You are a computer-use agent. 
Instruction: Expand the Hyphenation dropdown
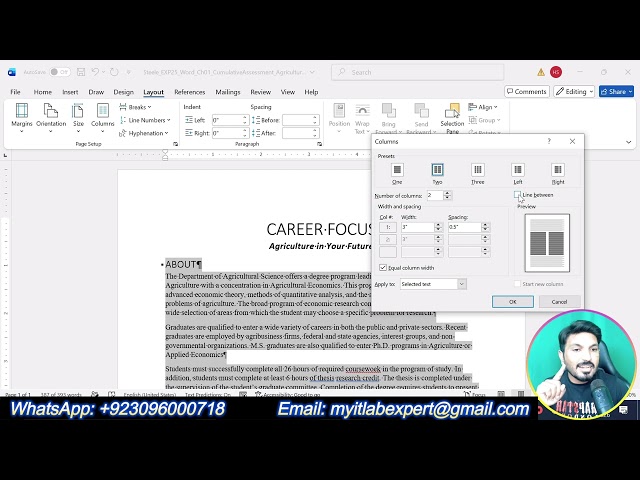(144, 133)
